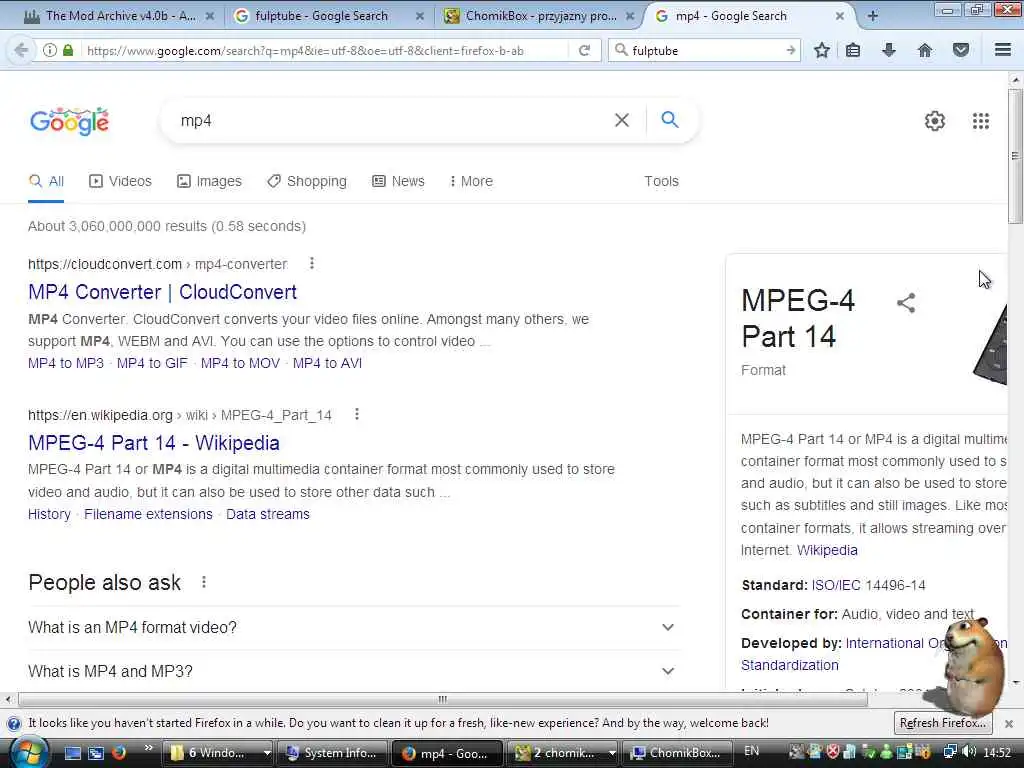1024x768 pixels.
Task: Open the More search filters dropdown
Action: (471, 181)
